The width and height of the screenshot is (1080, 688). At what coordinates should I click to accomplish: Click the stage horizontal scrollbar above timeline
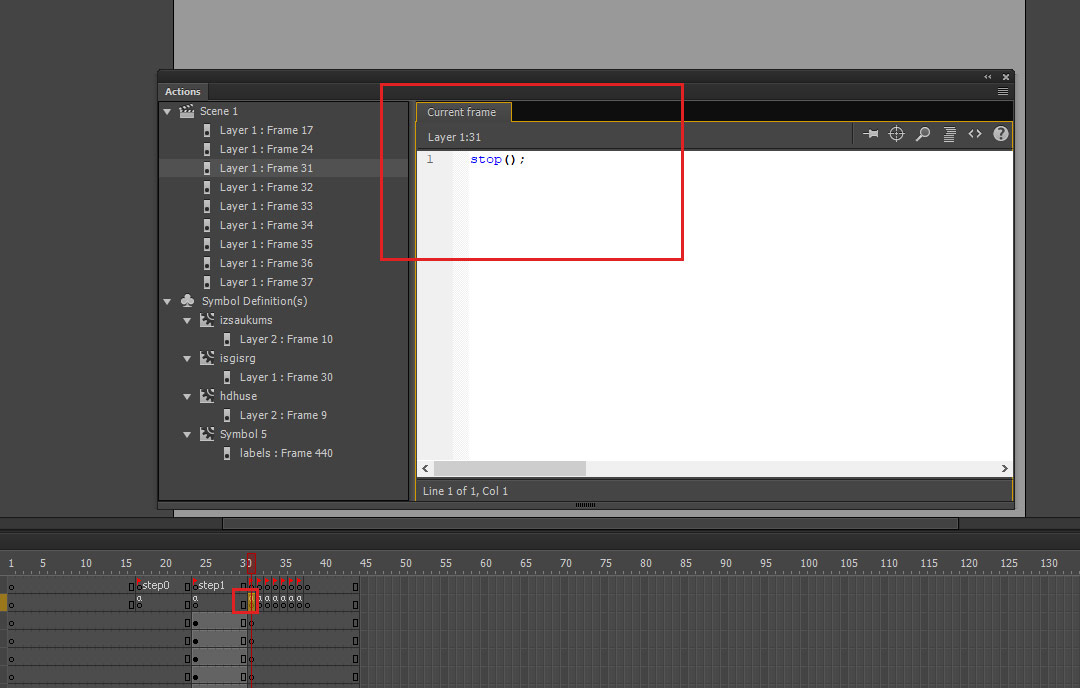click(x=590, y=524)
